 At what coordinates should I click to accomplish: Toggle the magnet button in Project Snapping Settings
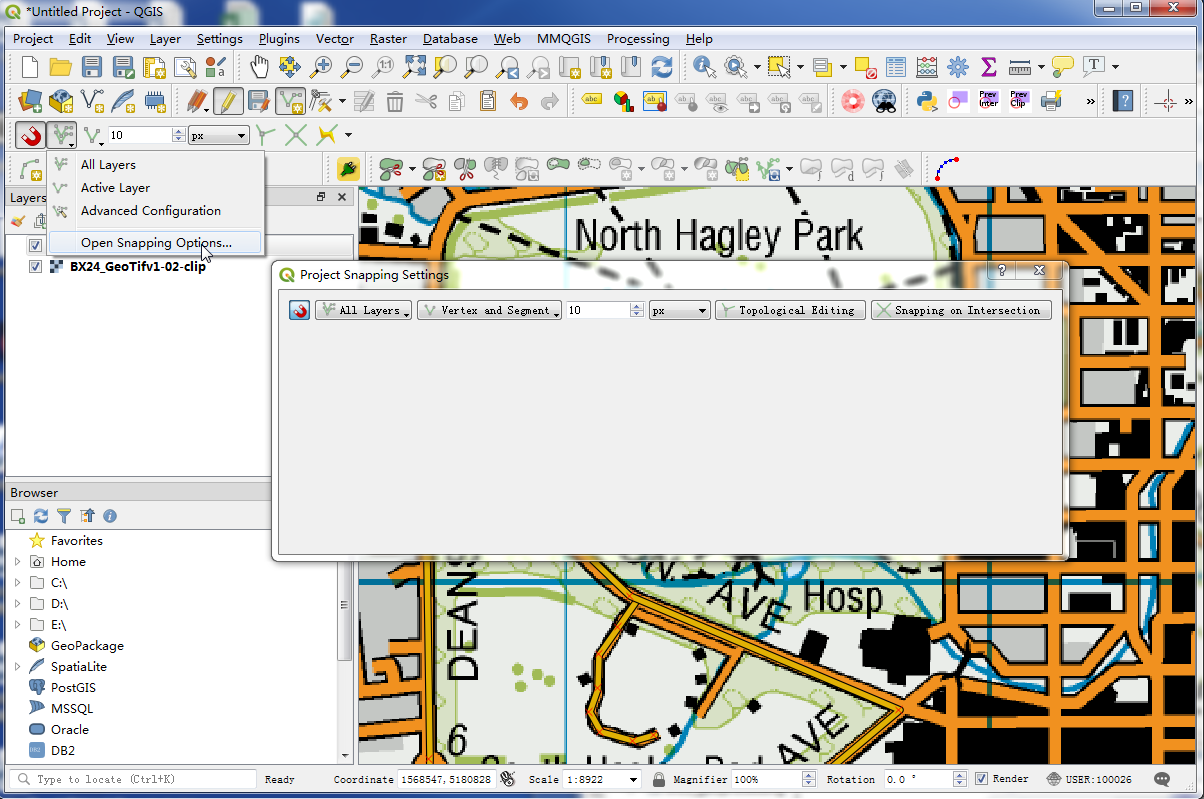point(299,311)
